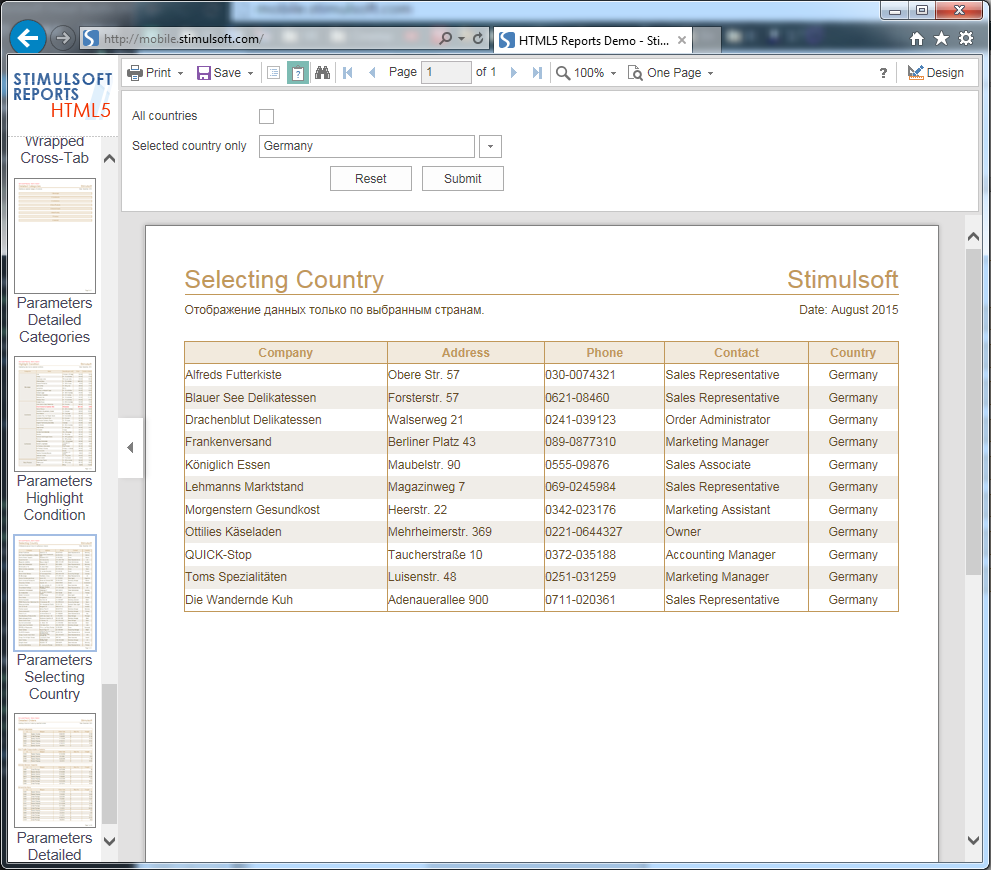Go to the previous page
This screenshot has width=991, height=870.
[x=372, y=73]
